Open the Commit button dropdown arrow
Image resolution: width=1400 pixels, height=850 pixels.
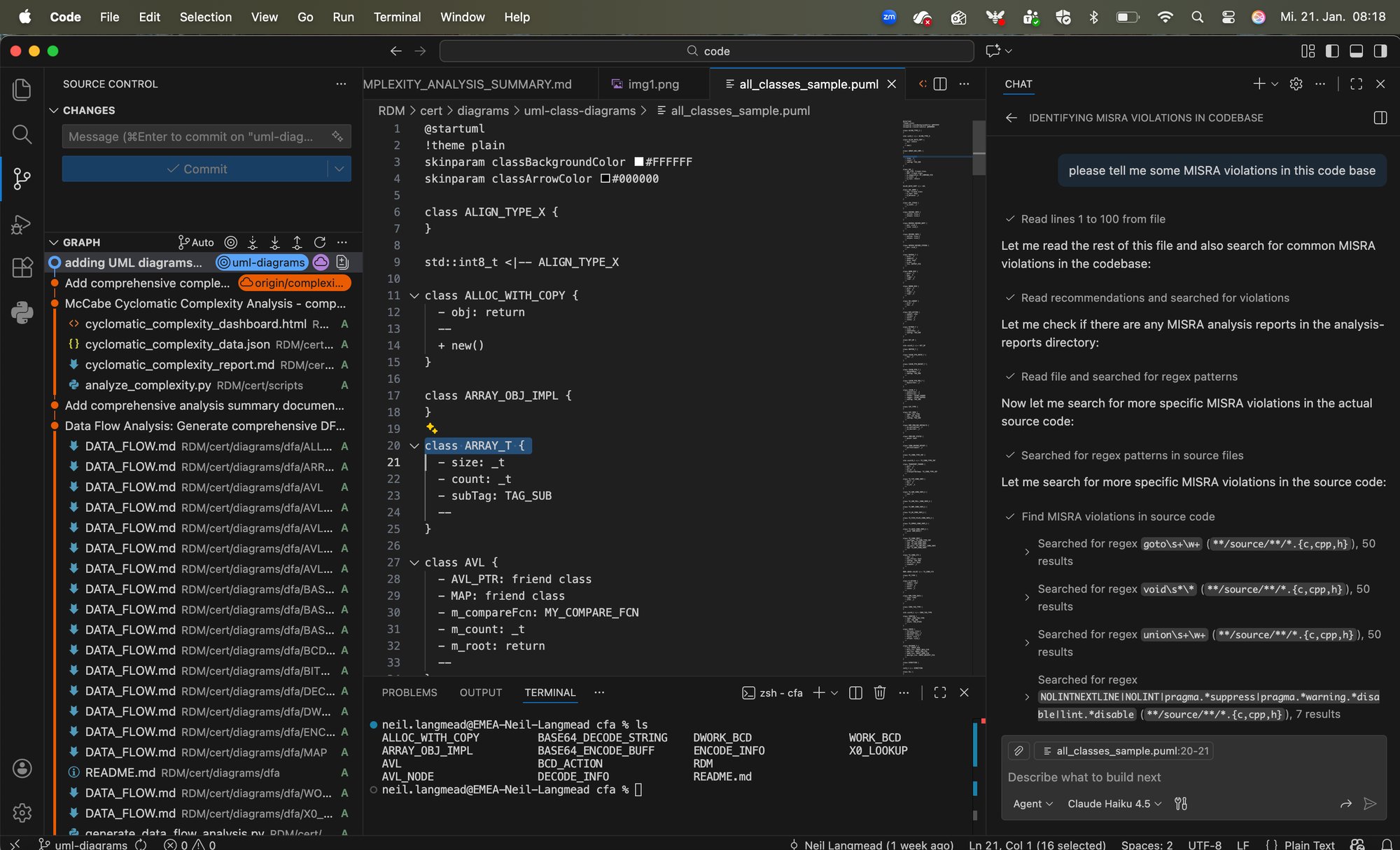tap(339, 169)
